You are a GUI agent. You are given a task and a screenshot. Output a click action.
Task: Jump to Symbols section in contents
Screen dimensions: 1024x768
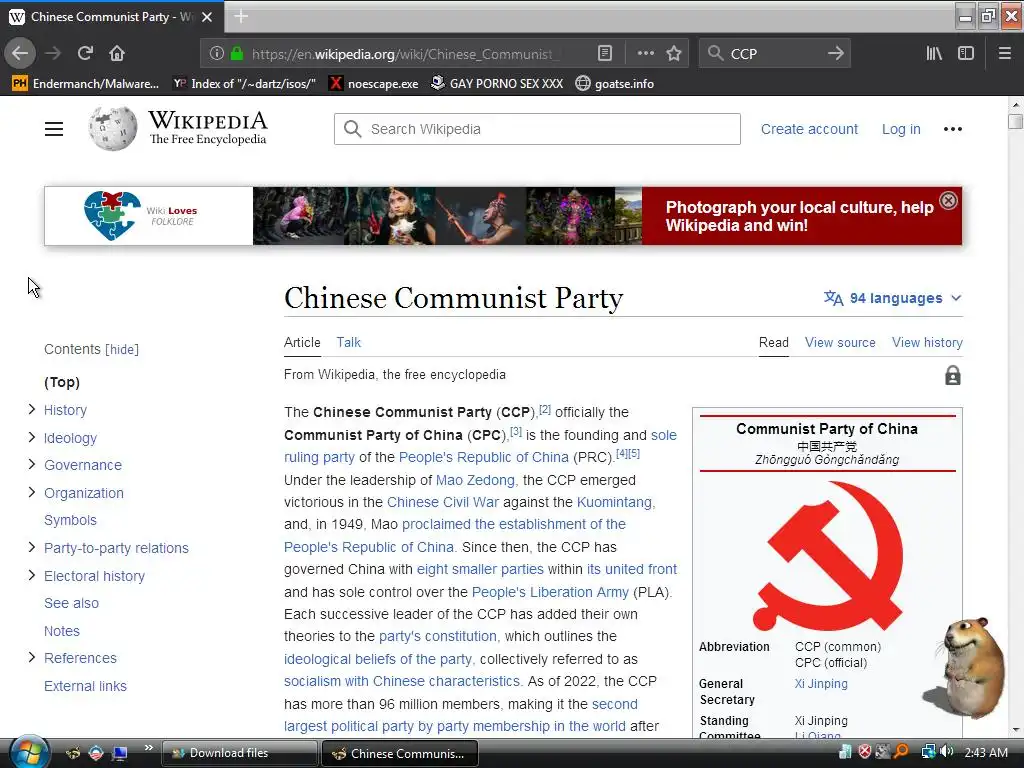click(70, 520)
